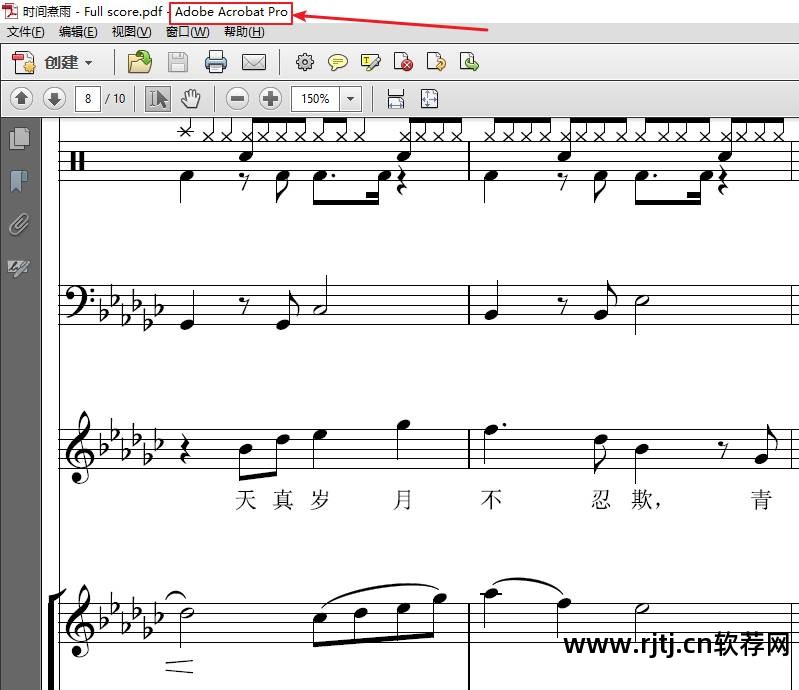
Task: Select the highlight text tool
Action: (370, 62)
